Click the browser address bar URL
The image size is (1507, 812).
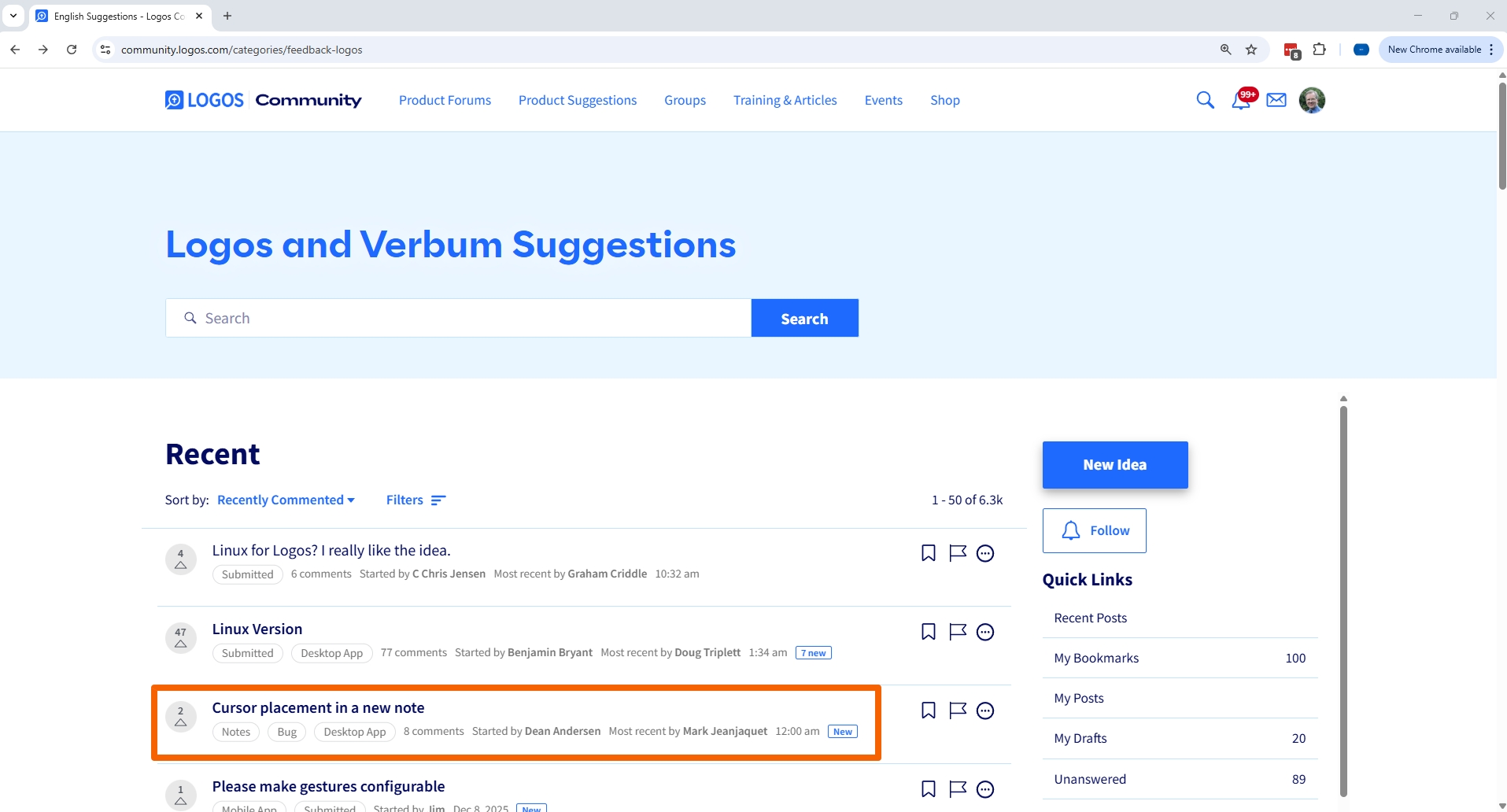242,50
